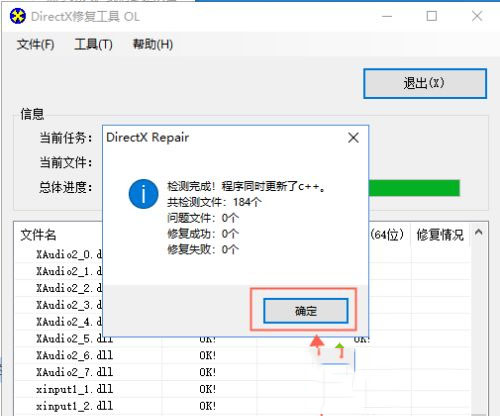The image size is (500, 416).
Task: Click OK! status of XAudio2_6.dll
Action: pos(208,355)
